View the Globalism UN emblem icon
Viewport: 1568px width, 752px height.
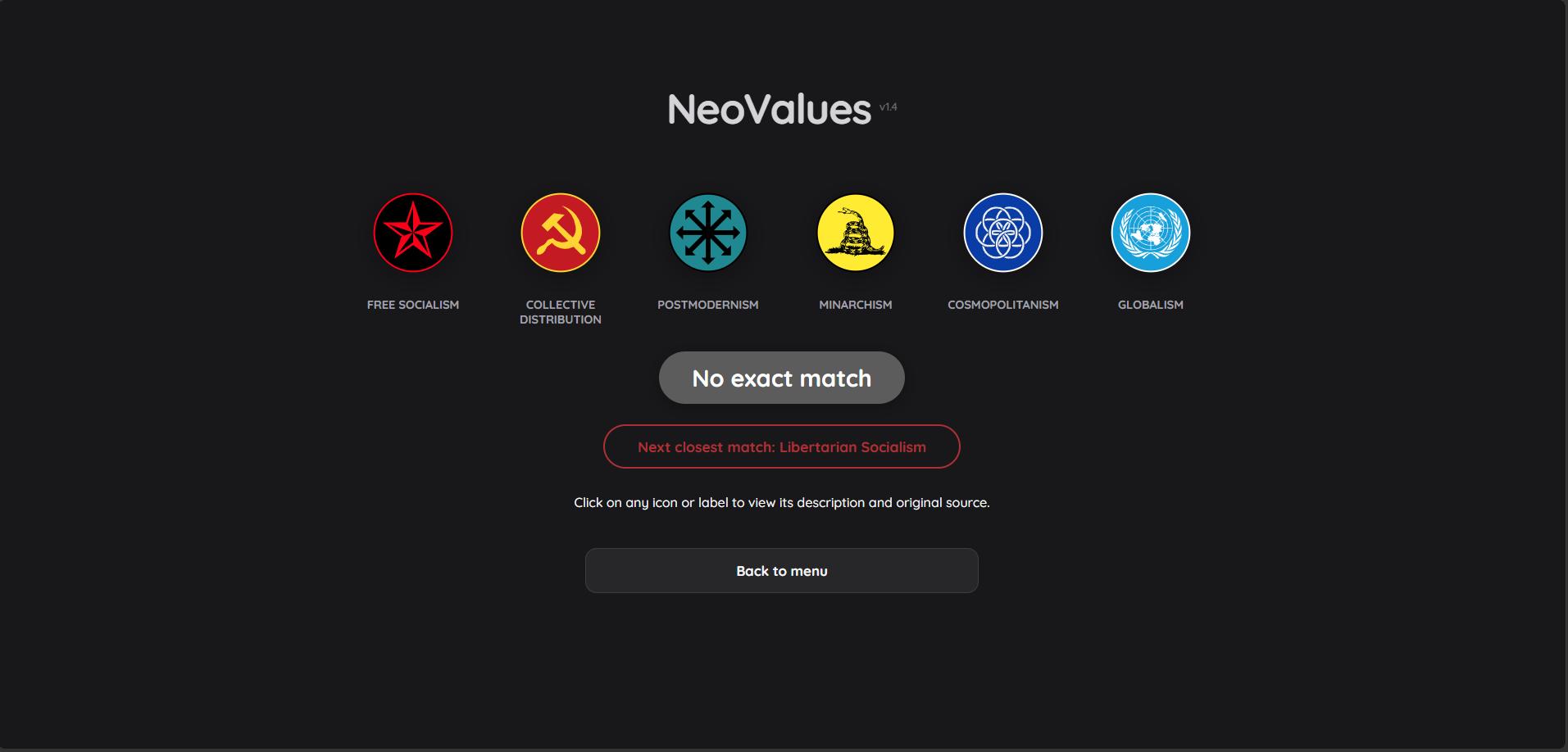click(1151, 233)
